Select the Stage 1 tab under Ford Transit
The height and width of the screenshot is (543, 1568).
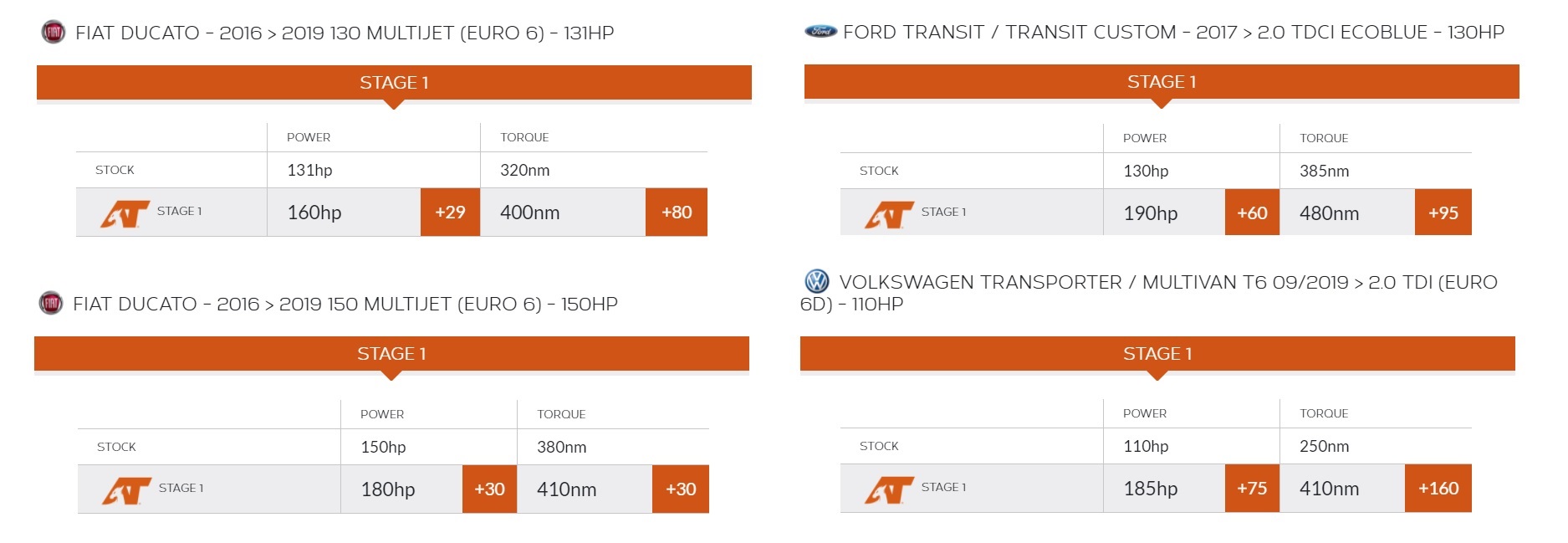point(1162,82)
